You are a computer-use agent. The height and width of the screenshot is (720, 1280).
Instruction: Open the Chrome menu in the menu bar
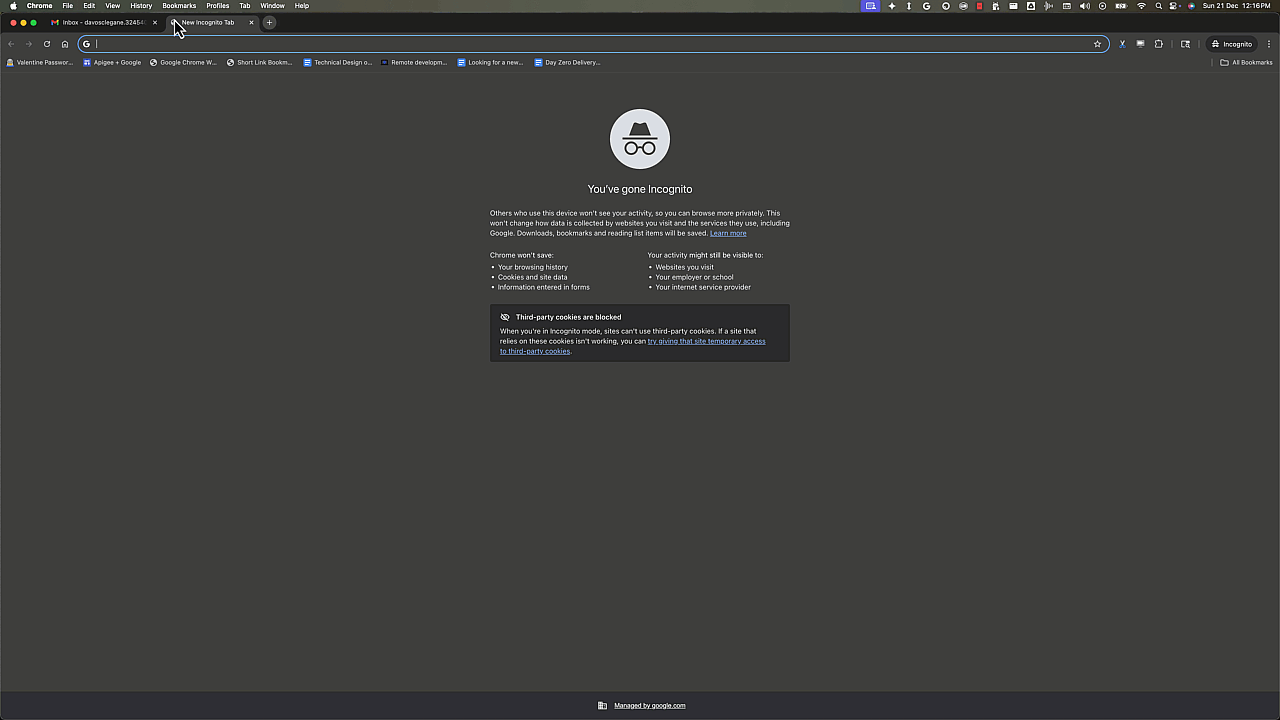pyautogui.click(x=40, y=6)
